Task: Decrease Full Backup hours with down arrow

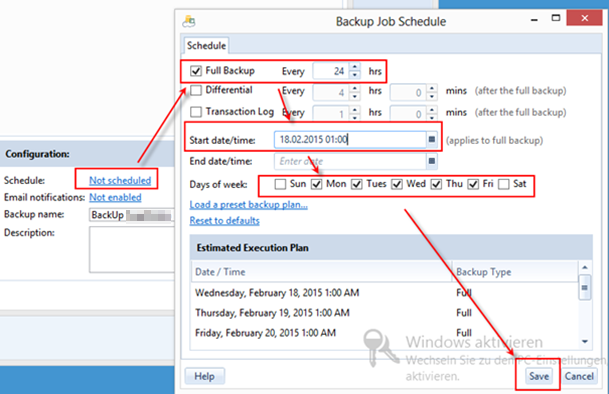Action: [355, 75]
